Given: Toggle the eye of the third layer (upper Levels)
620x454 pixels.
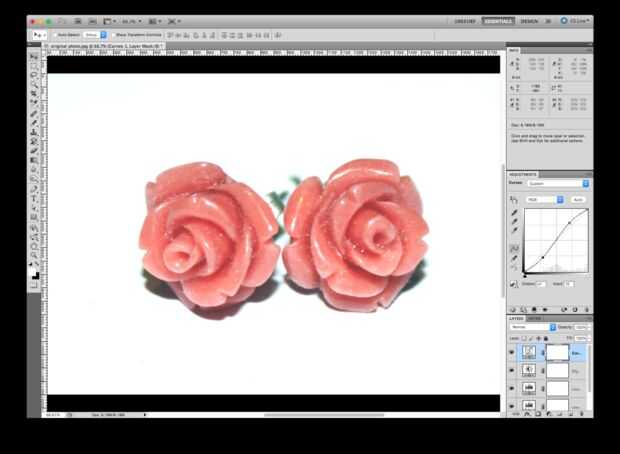Looking at the screenshot, I should click(x=512, y=388).
